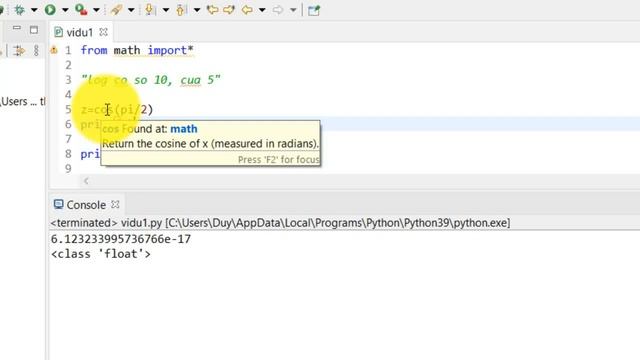
Task: Select the vidu1 editor tab
Action: pos(80,32)
